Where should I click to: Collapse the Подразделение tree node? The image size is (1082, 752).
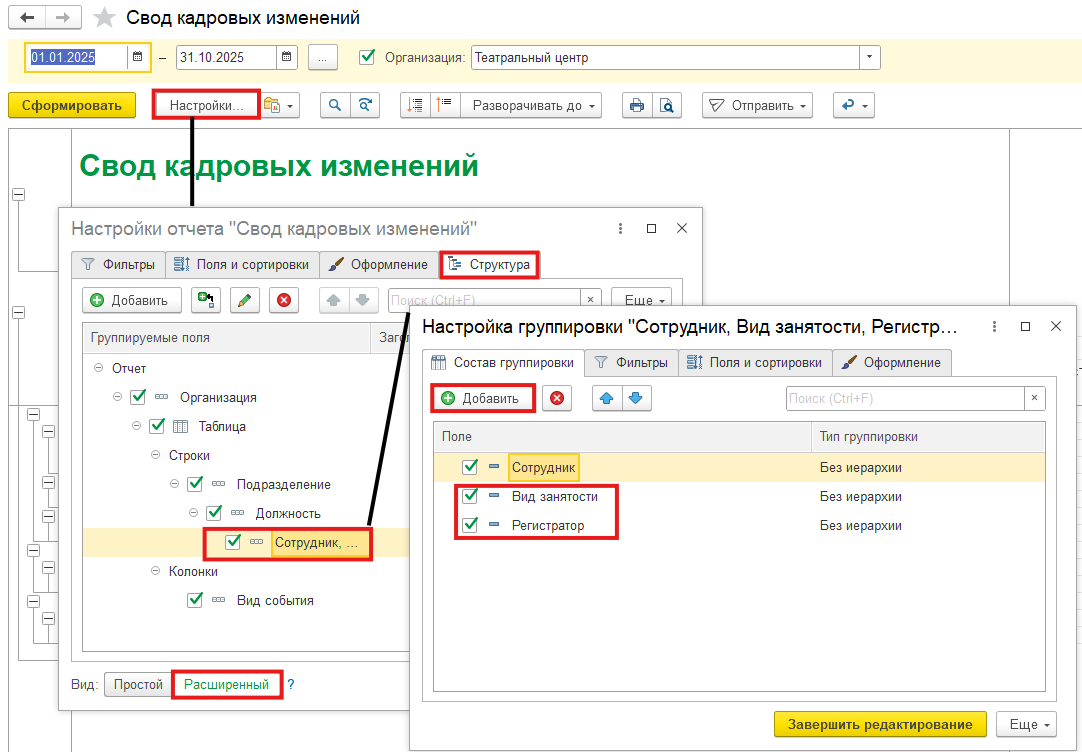tap(174, 484)
